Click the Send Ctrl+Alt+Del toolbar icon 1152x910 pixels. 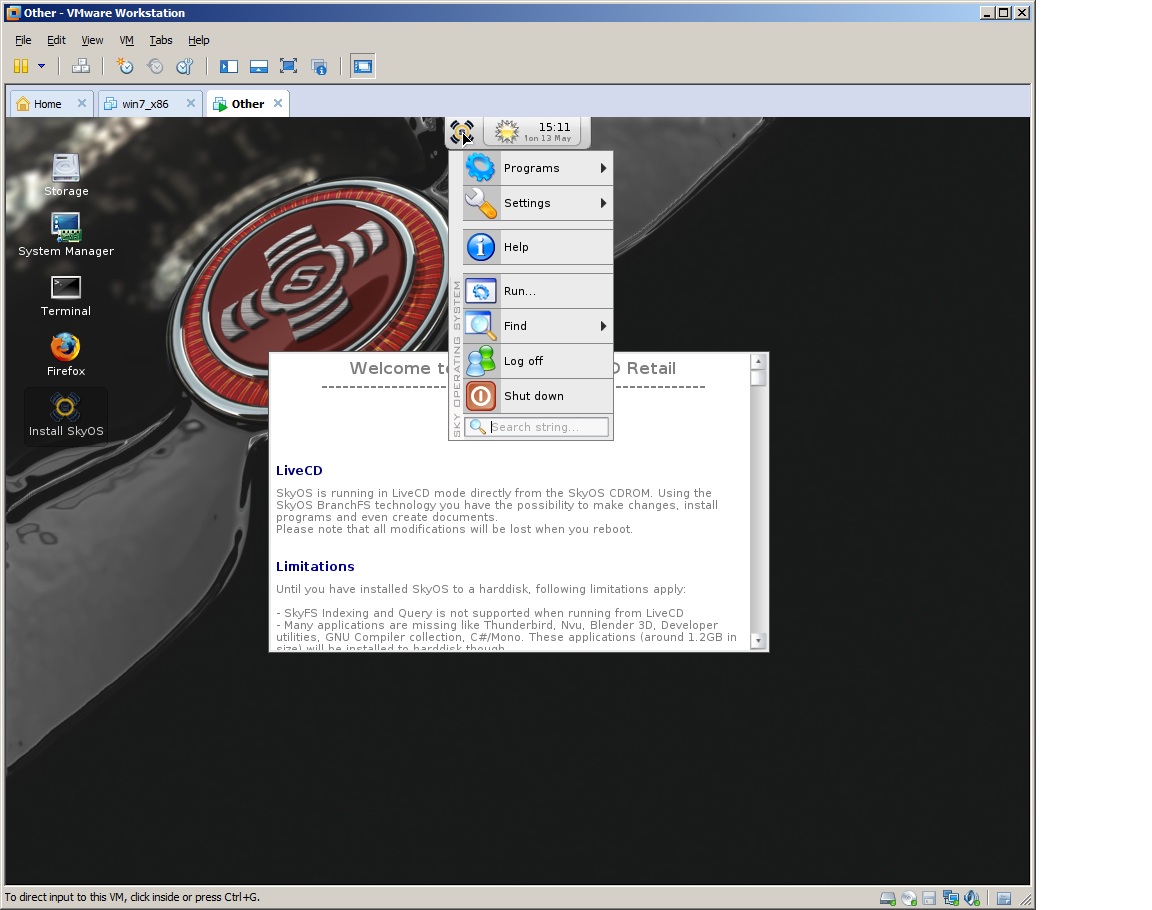tap(81, 66)
